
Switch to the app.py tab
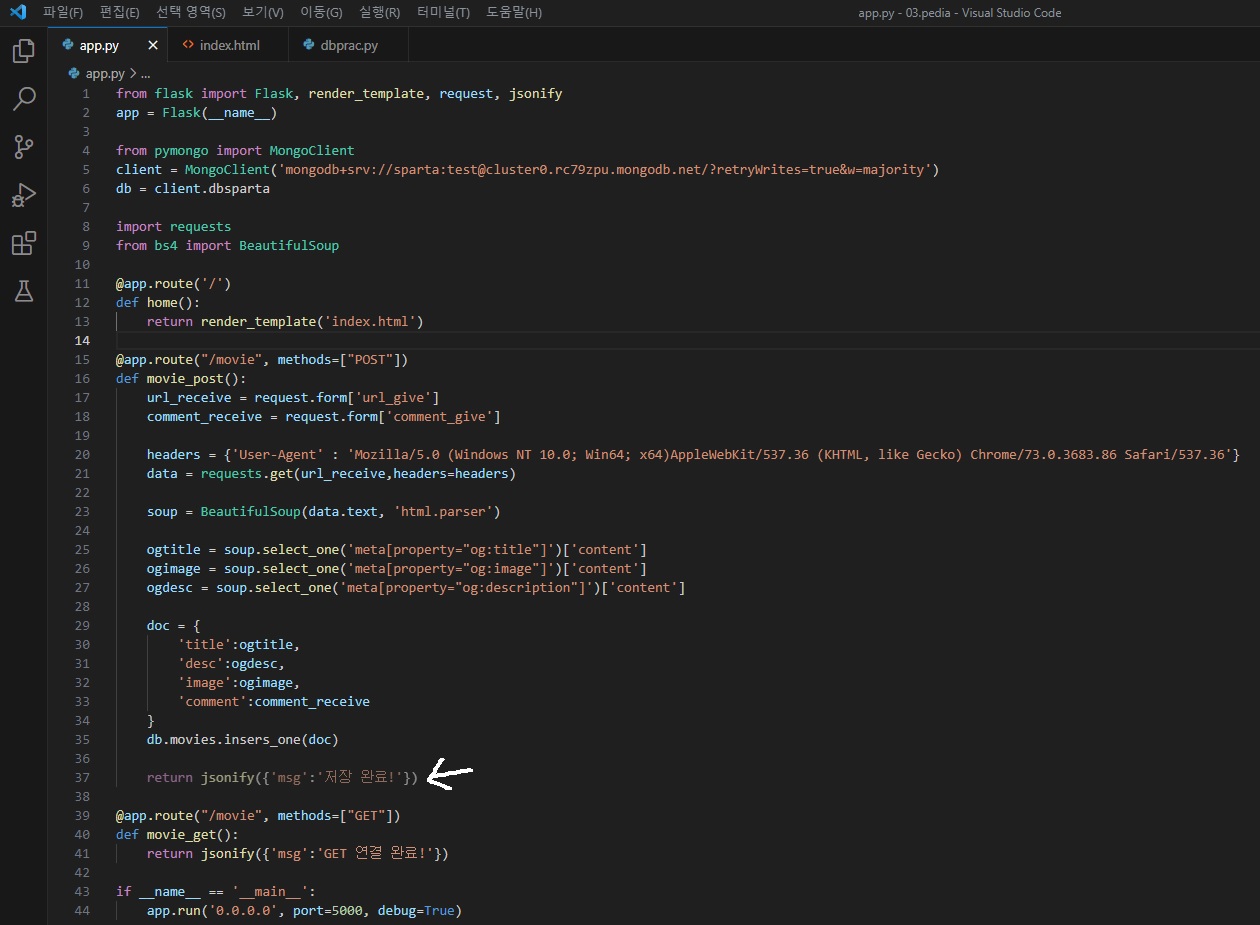pyautogui.click(x=108, y=46)
